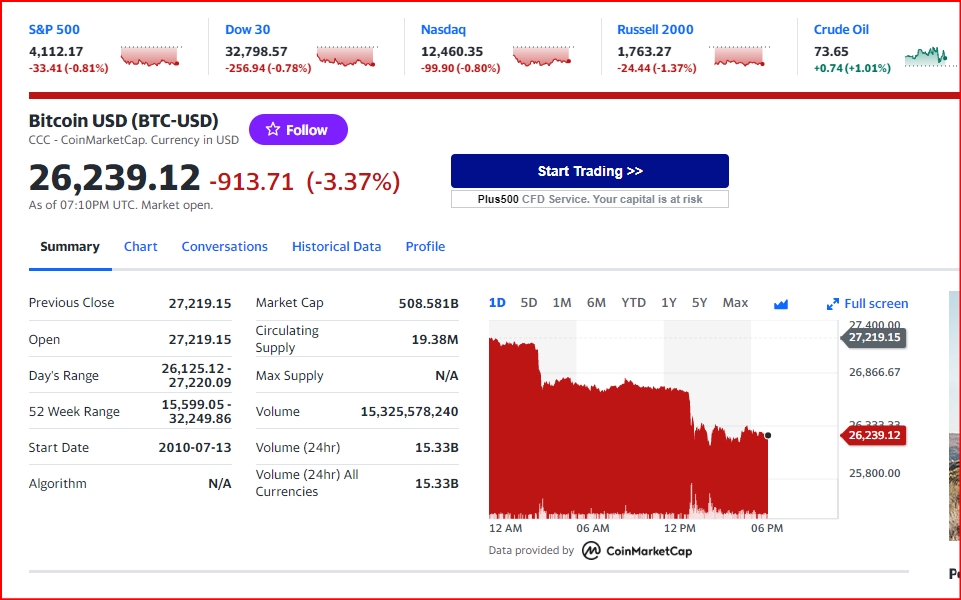This screenshot has height=600, width=961.
Task: Click the -913.71 price change value
Action: click(x=251, y=181)
